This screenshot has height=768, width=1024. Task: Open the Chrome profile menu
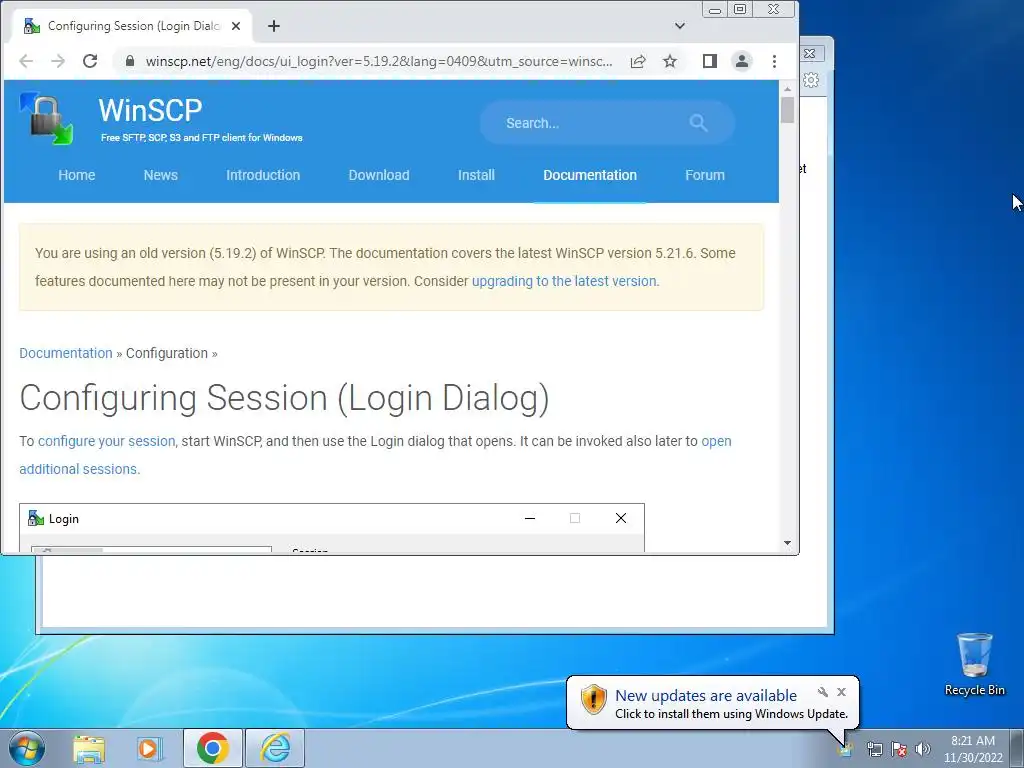tap(742, 61)
